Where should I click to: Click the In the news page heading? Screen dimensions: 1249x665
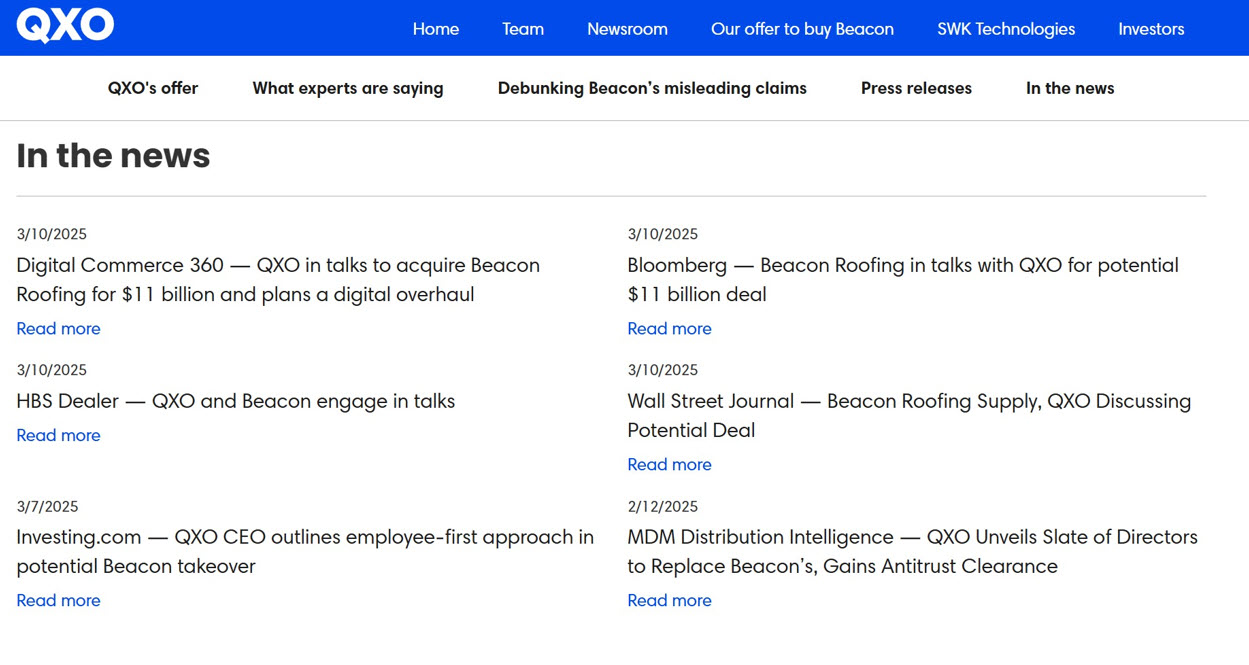click(113, 156)
